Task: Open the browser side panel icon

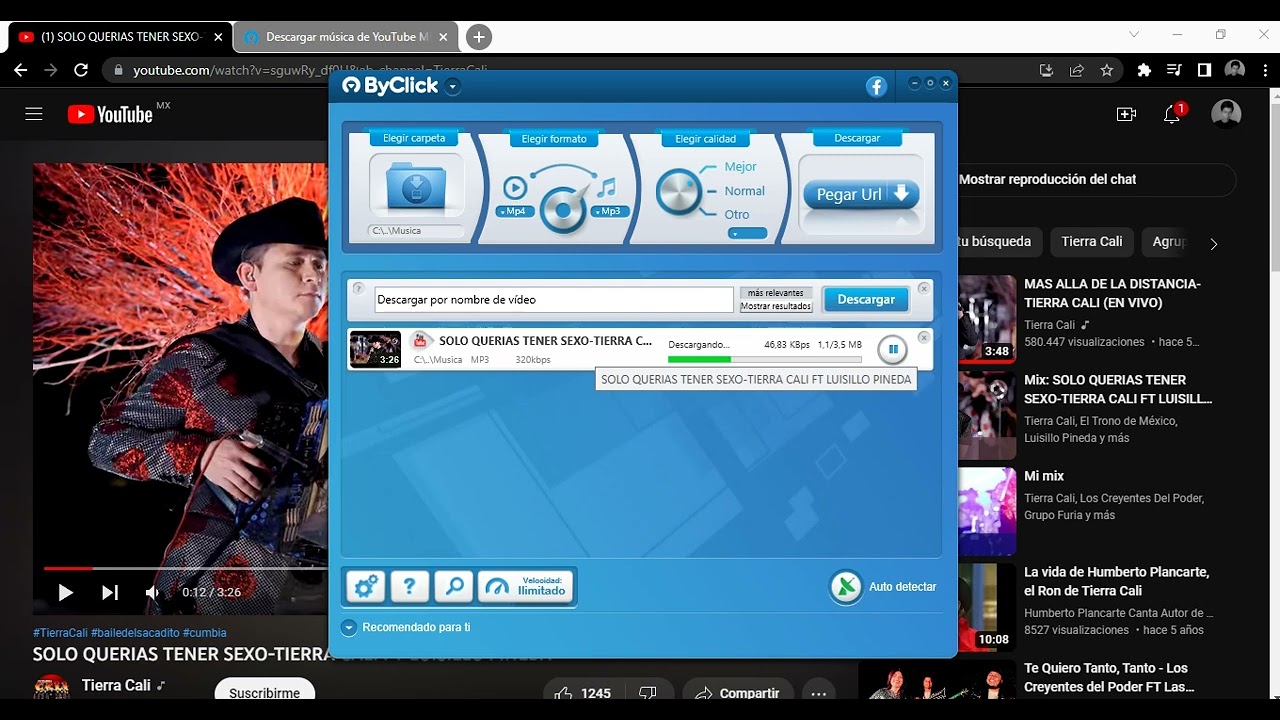Action: [1204, 70]
